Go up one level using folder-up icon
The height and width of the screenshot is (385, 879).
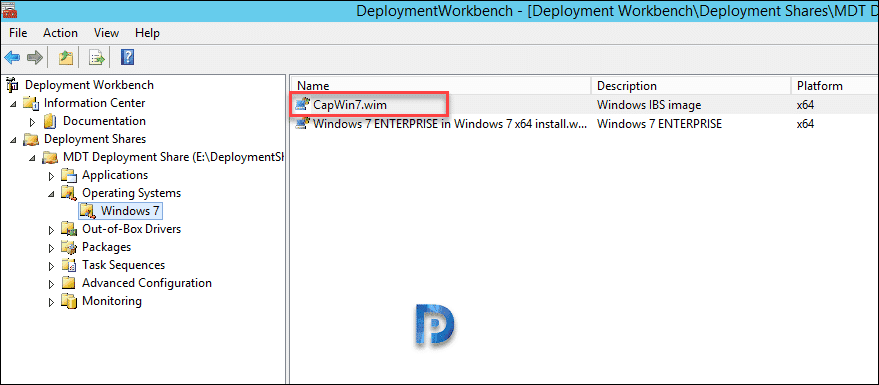pyautogui.click(x=66, y=57)
